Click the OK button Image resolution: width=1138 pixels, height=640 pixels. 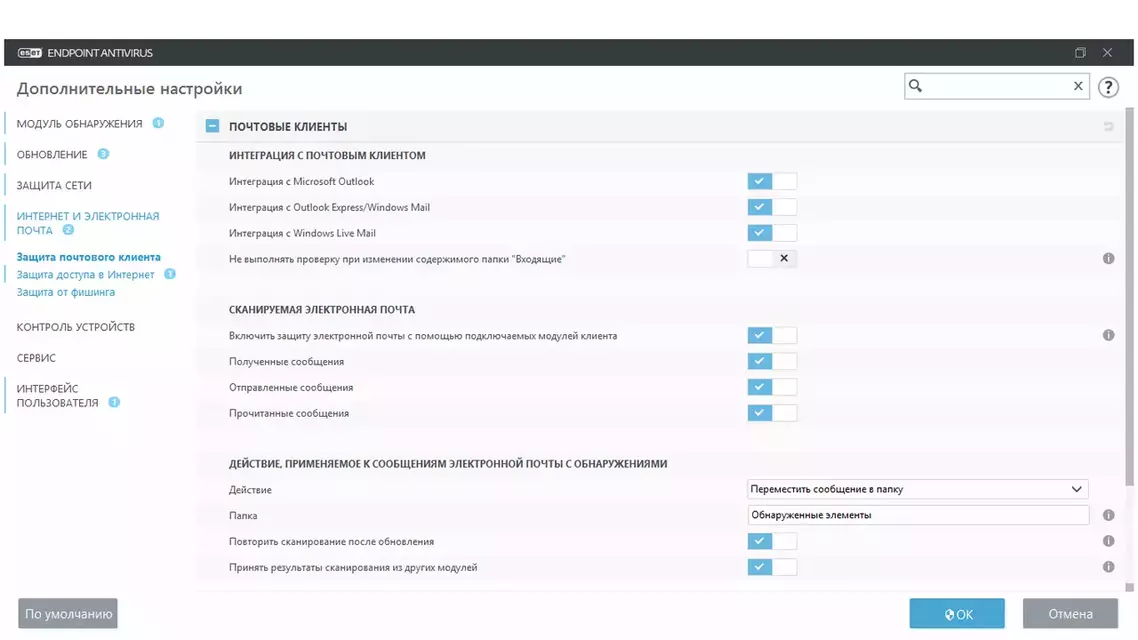coord(957,614)
